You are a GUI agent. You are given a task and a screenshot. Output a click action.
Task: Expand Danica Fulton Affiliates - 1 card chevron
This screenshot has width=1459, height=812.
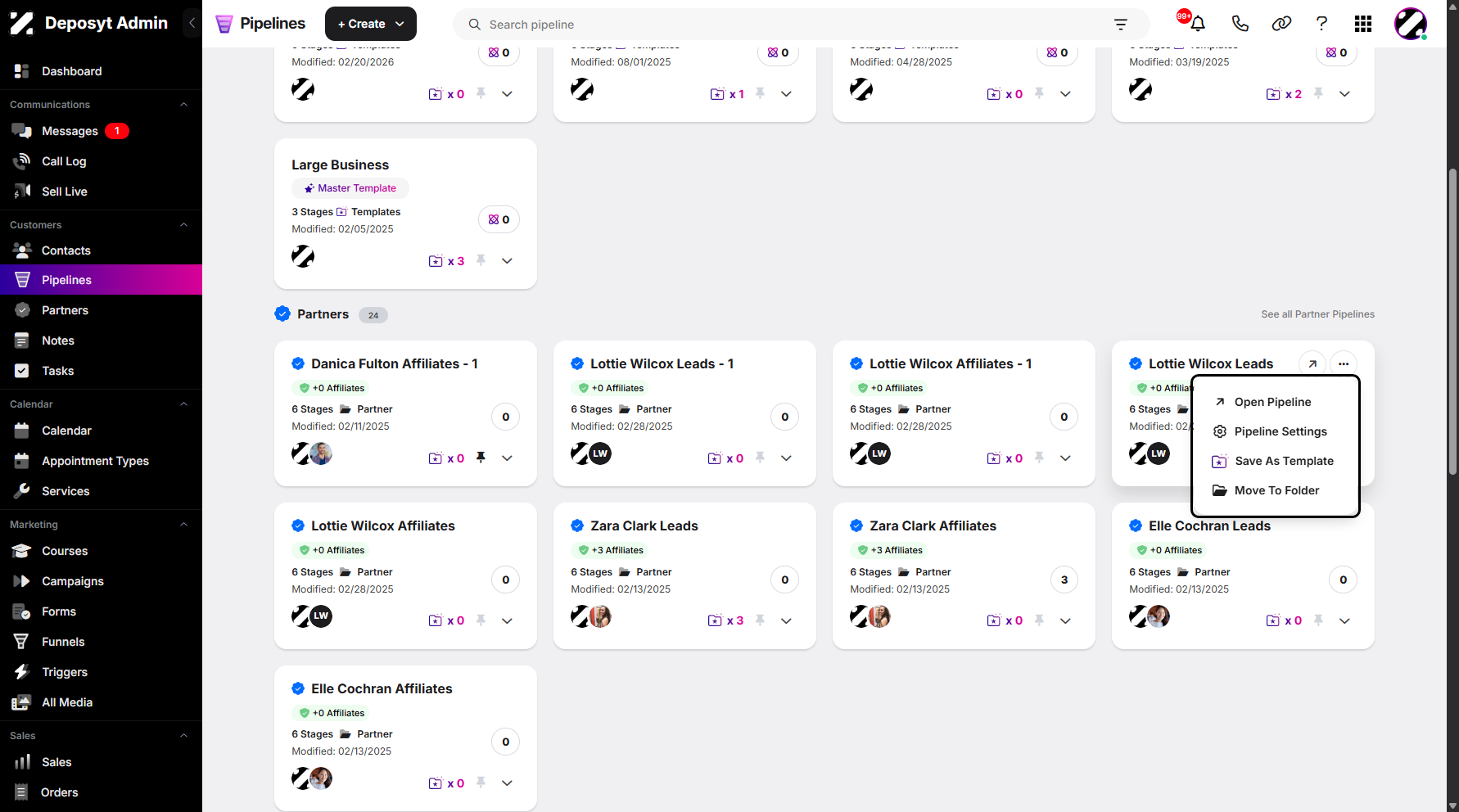[507, 458]
